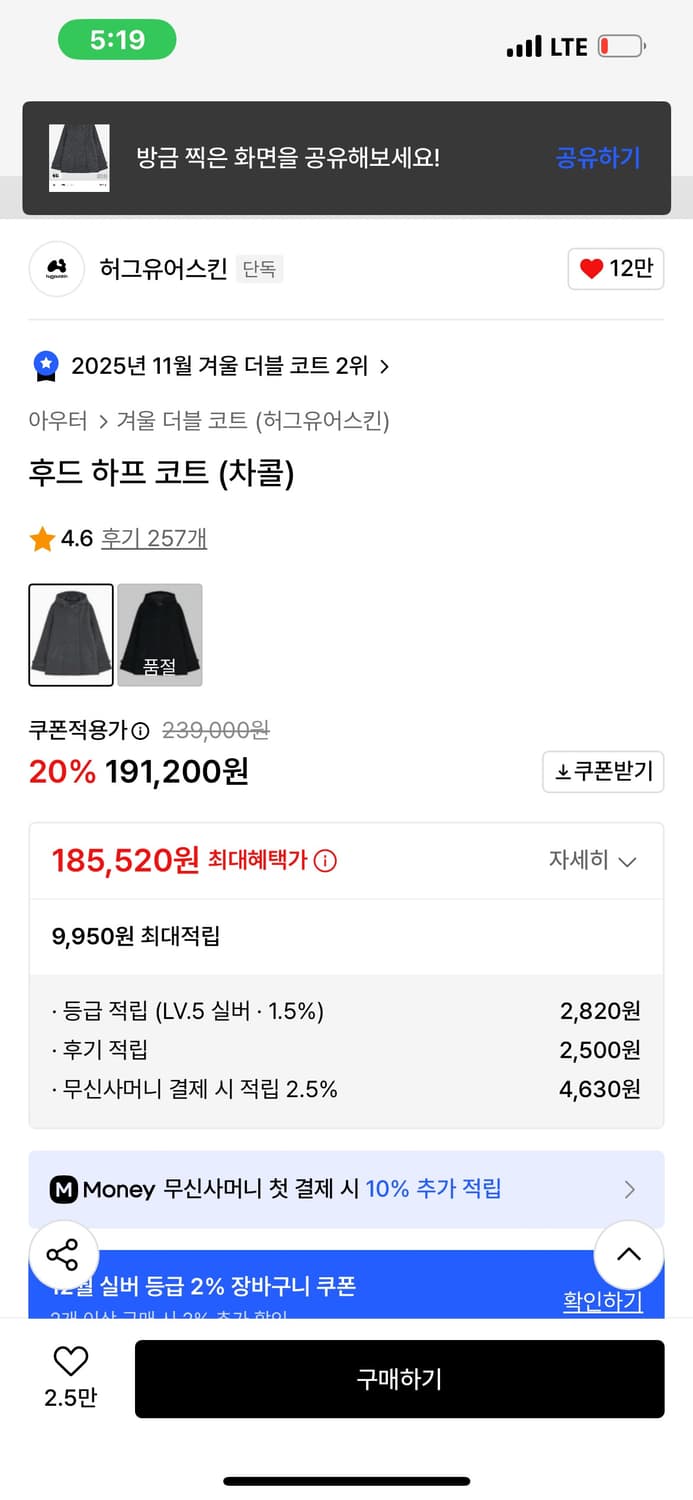Expand 자세히 to see benefit details
Viewport: 693px width, 1500px height.
pos(593,860)
